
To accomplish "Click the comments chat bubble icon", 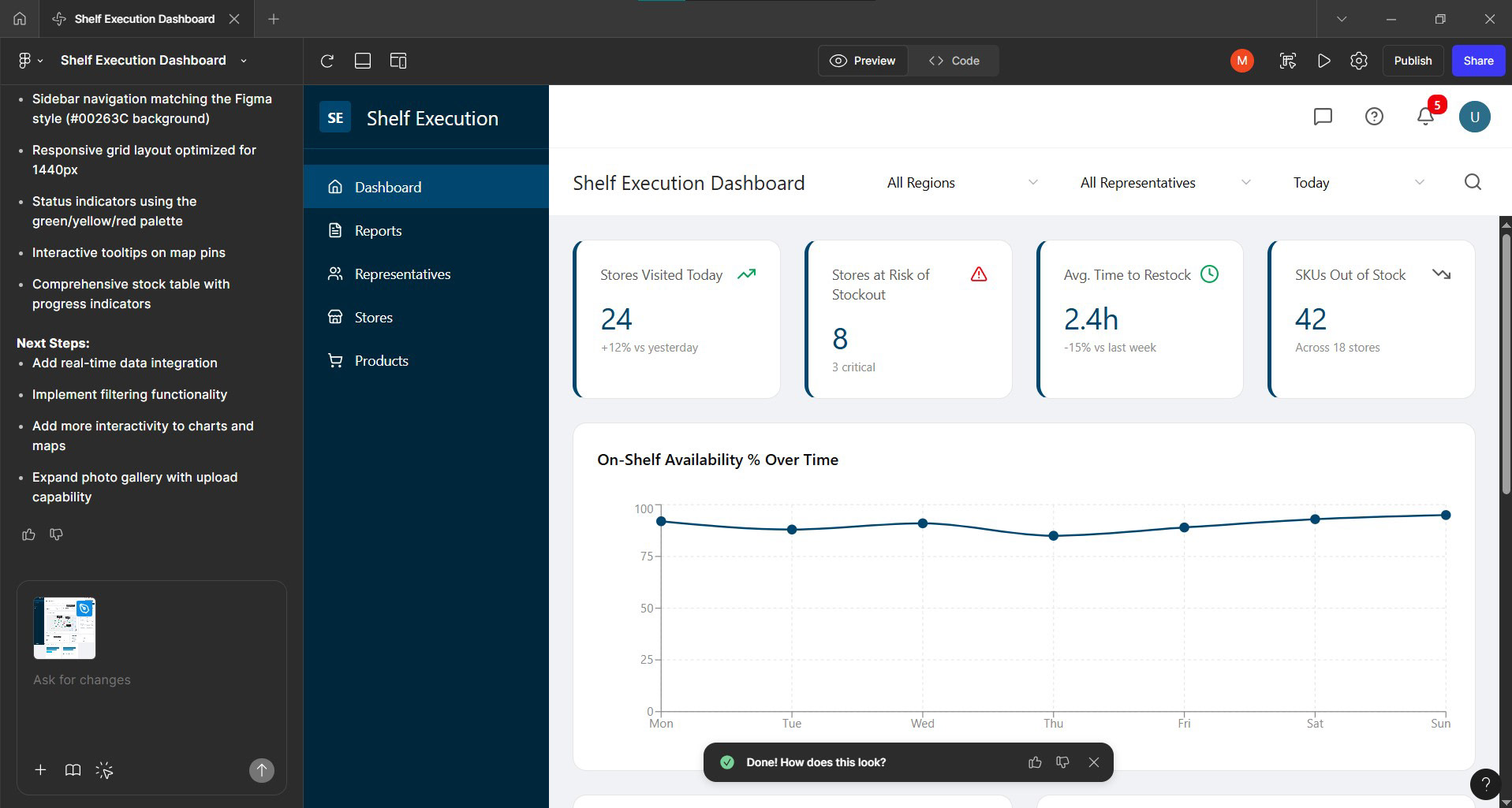I will click(1323, 117).
